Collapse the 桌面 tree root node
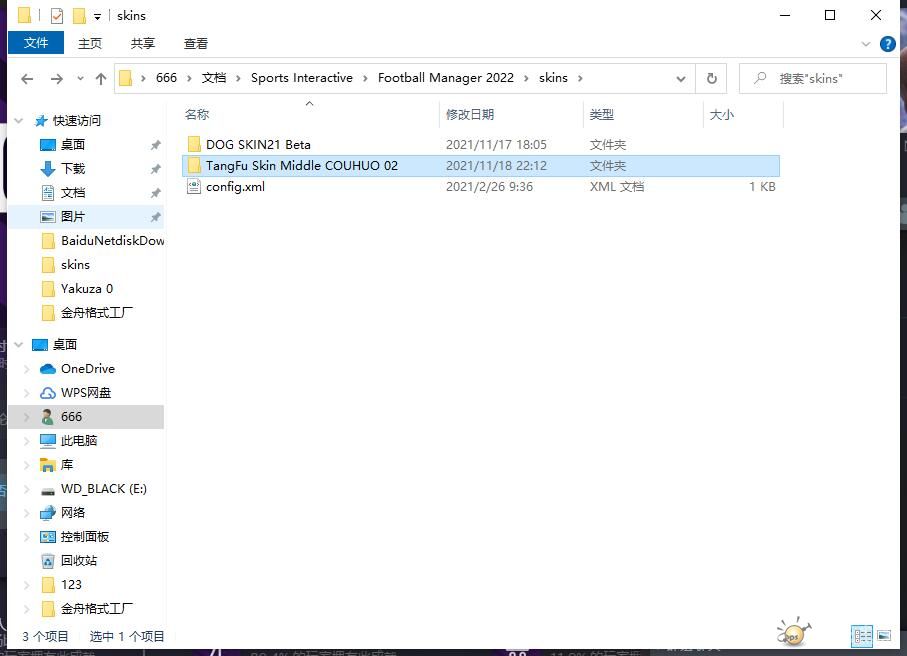Viewport: 907px width, 656px height. point(19,345)
